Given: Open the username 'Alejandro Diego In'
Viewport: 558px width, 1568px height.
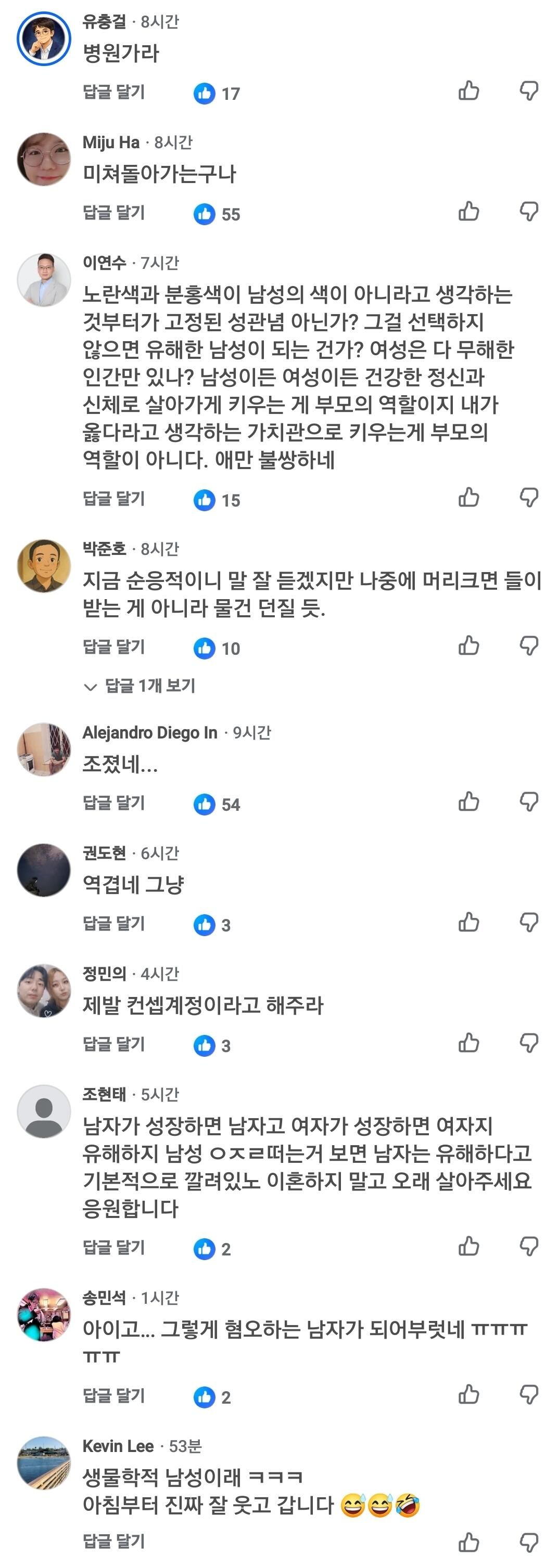Looking at the screenshot, I should pyautogui.click(x=150, y=732).
